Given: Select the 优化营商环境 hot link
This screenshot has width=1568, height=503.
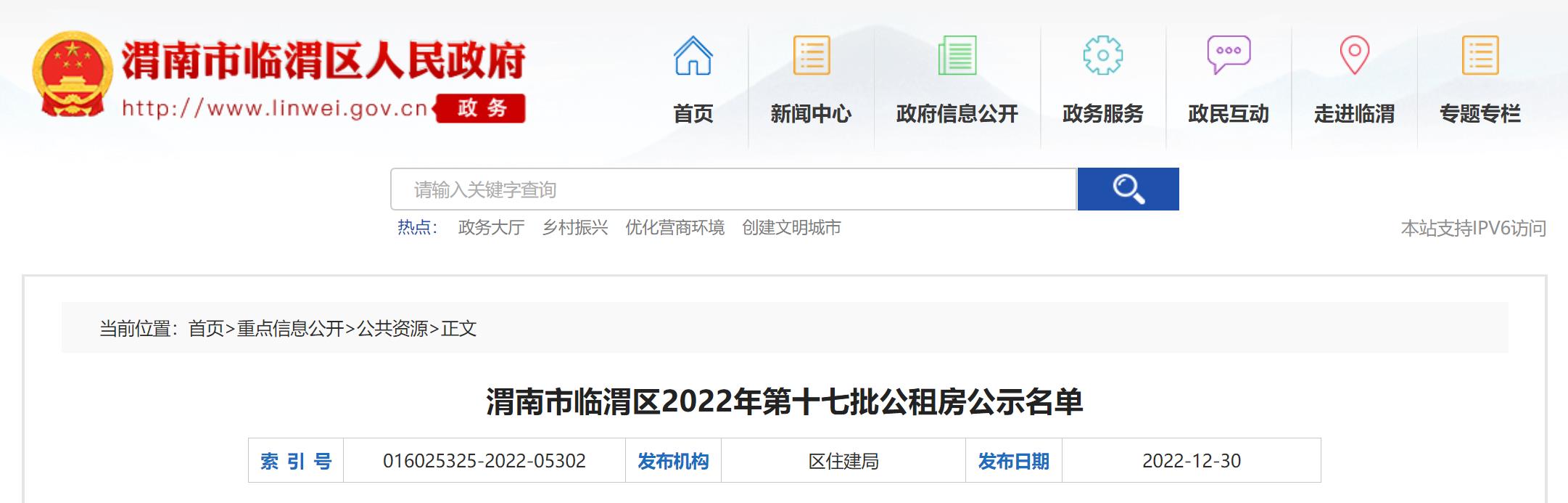Looking at the screenshot, I should tap(674, 228).
